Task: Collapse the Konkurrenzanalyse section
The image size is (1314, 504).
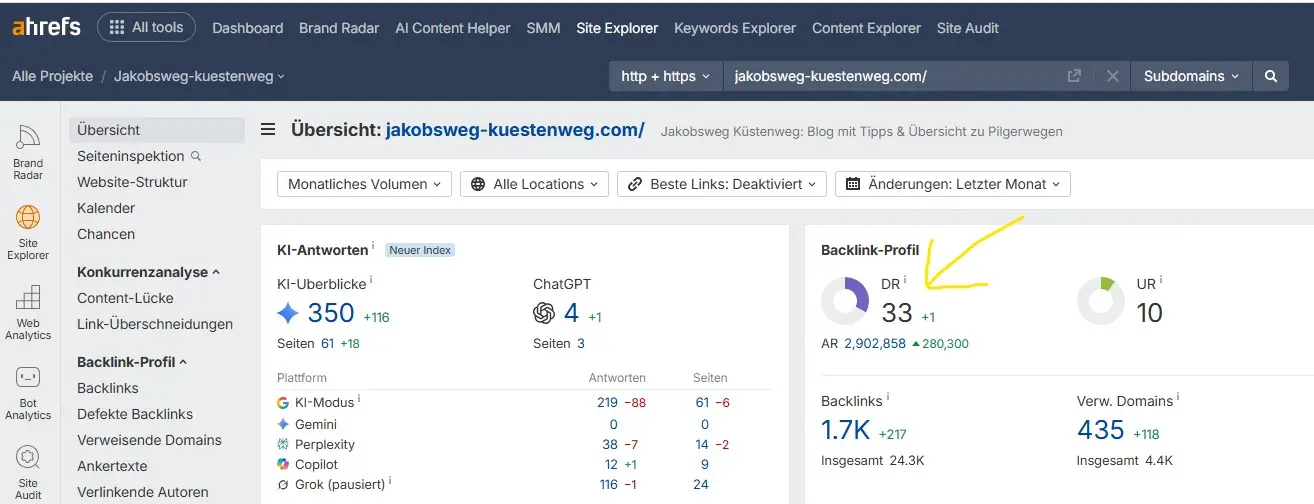Action: click(148, 272)
